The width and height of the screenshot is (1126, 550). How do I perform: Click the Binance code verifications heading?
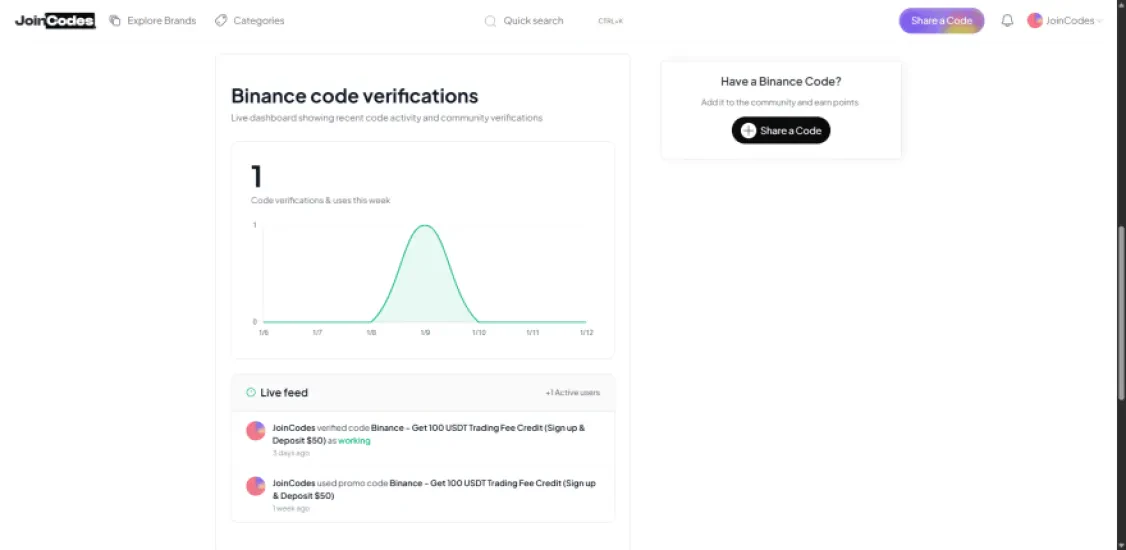tap(355, 95)
